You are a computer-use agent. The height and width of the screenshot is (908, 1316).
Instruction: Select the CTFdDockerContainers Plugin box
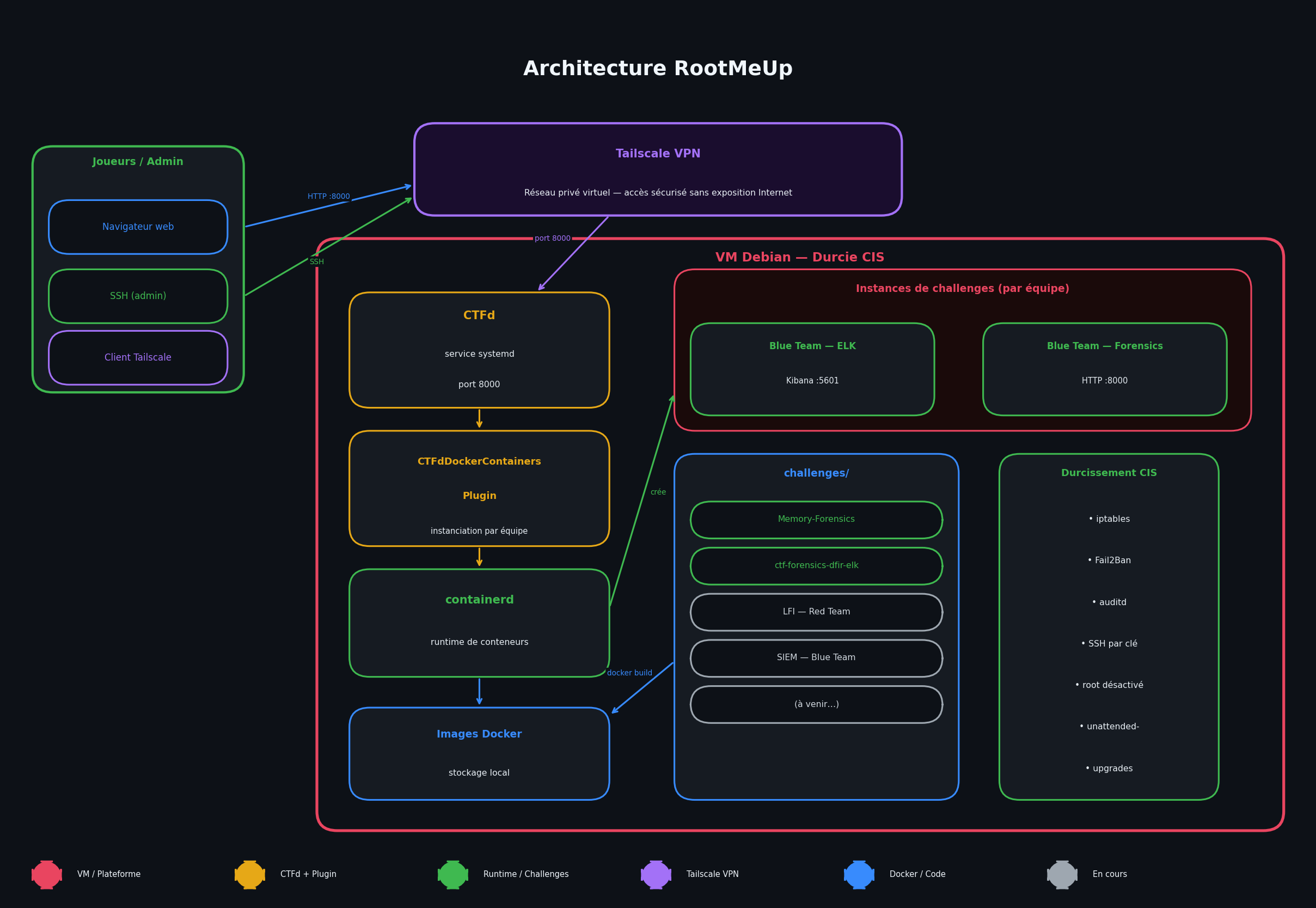[x=479, y=488]
